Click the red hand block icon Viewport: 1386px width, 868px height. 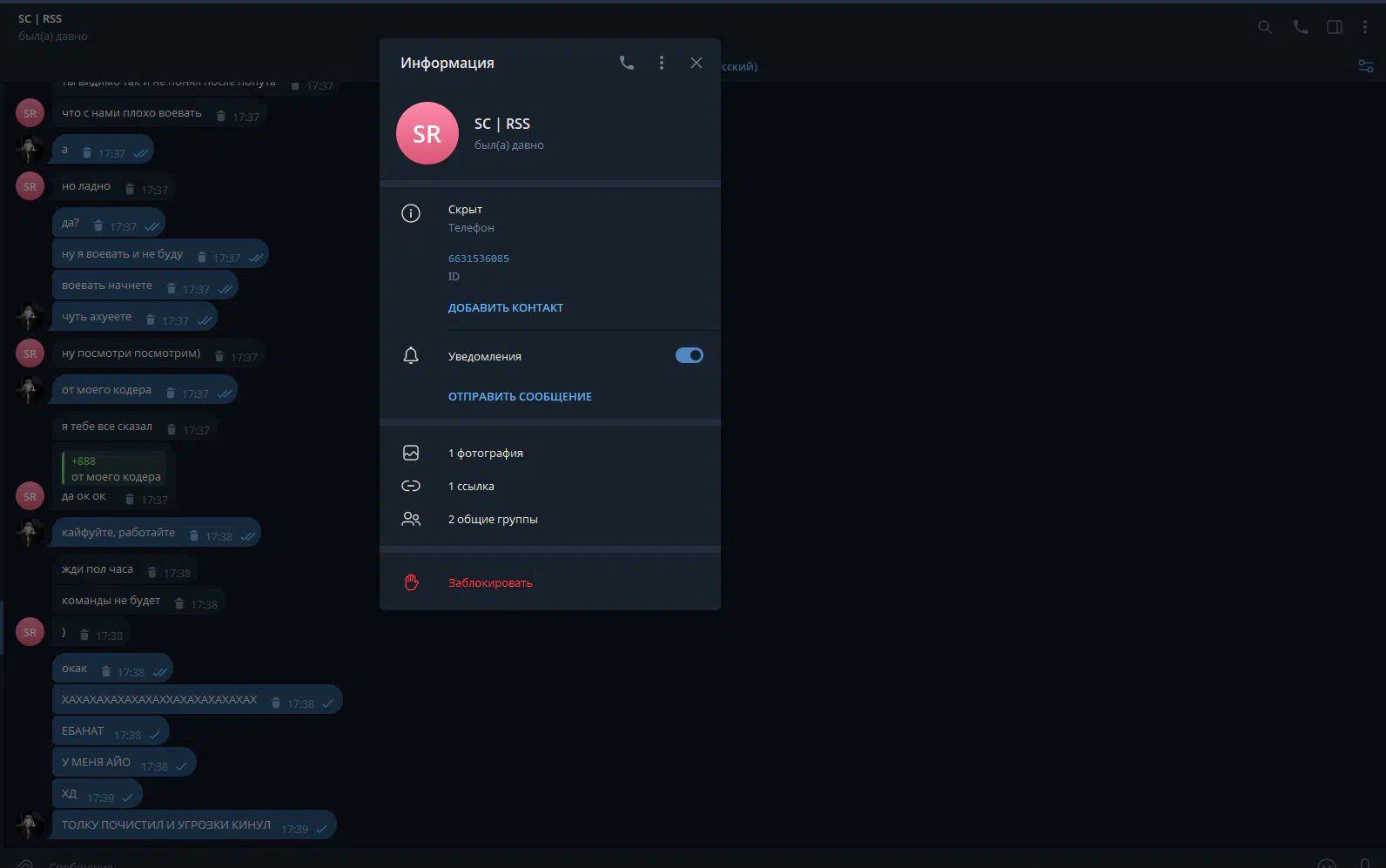(411, 582)
